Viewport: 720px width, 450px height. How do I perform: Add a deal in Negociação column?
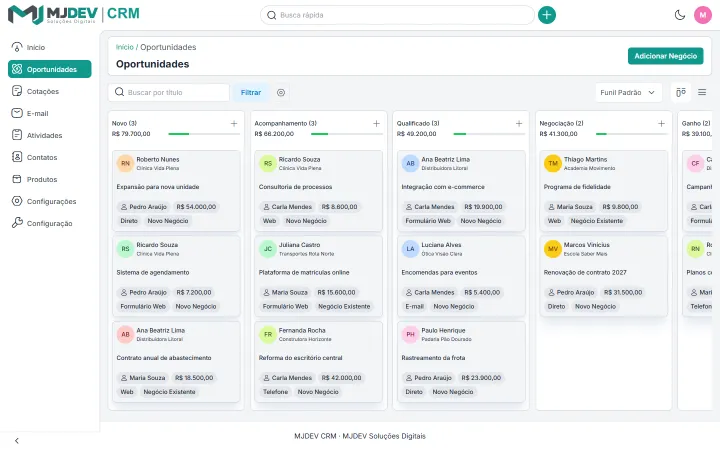point(661,124)
